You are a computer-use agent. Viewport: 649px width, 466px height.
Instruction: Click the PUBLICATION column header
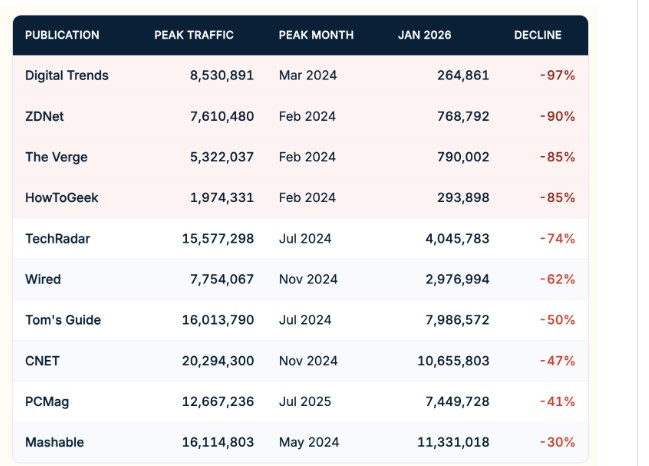[62, 35]
